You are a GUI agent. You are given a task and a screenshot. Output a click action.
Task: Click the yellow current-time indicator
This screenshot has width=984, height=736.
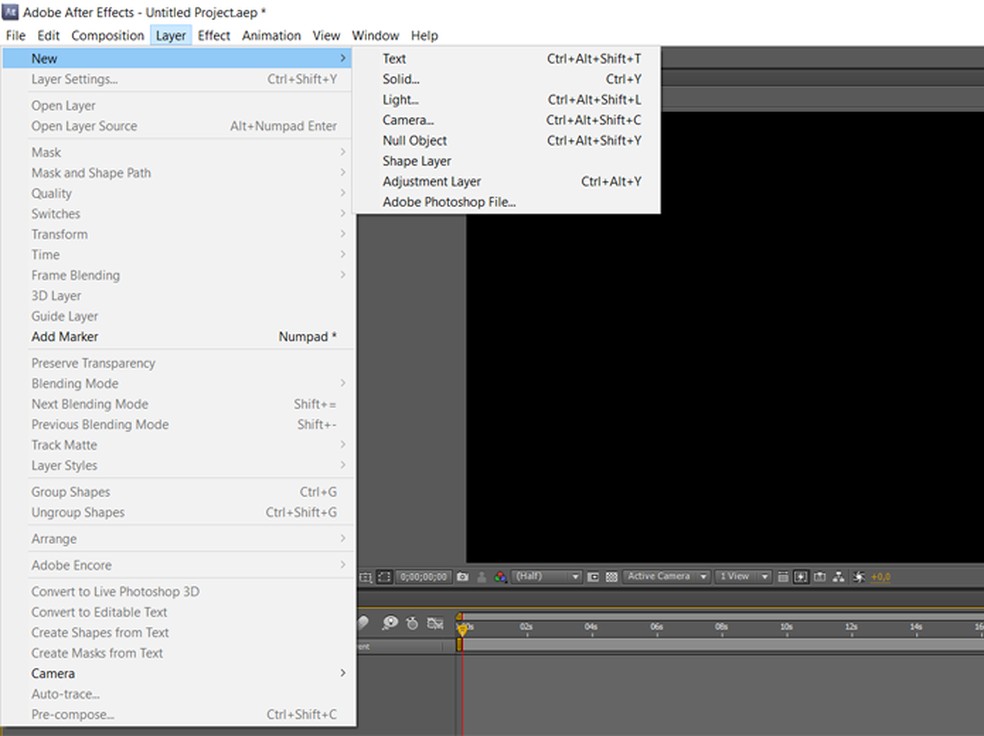462,629
